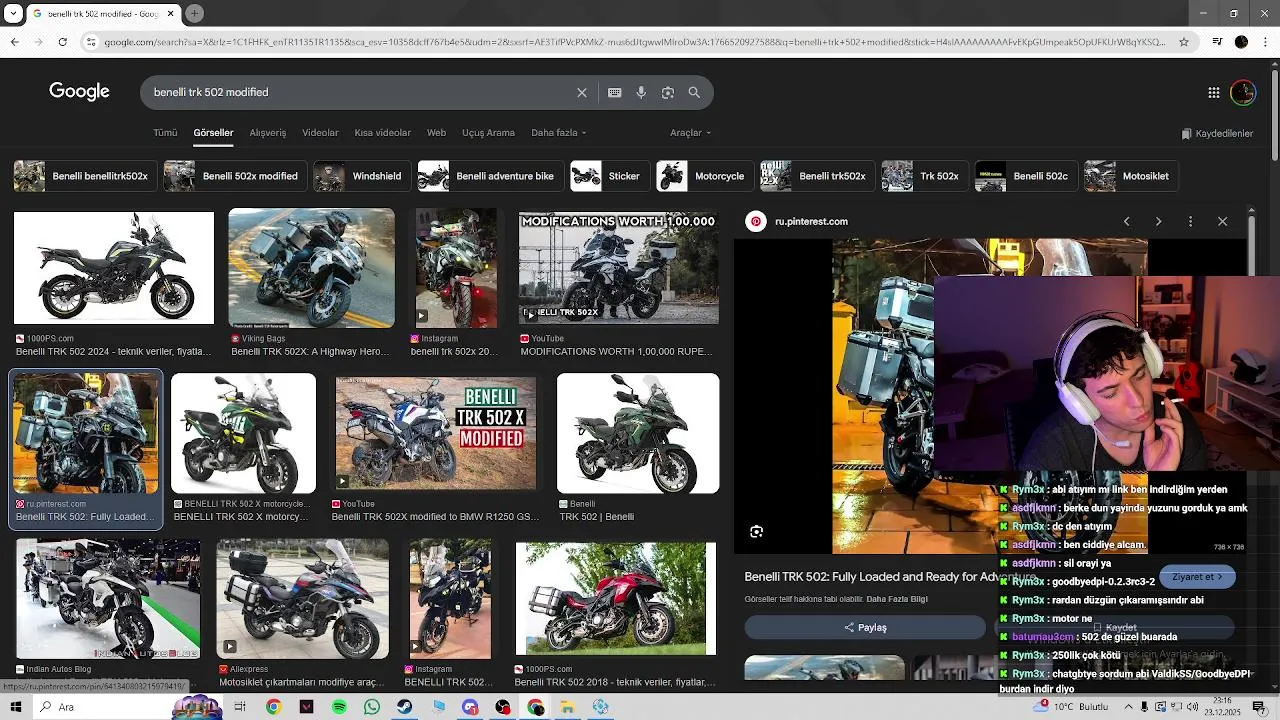
Task: Open the red Benelli TRK 502 2018 thumbnail
Action: 616,598
